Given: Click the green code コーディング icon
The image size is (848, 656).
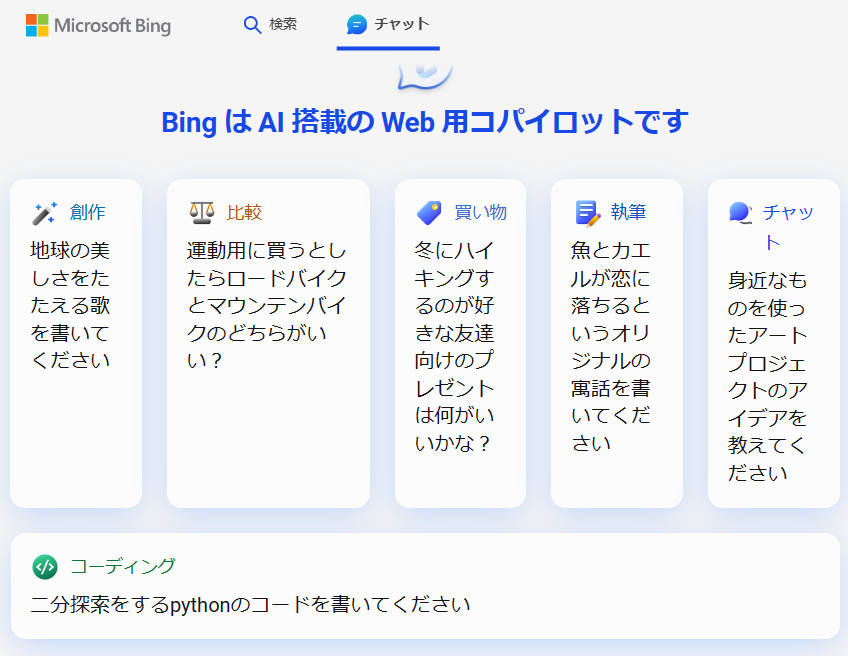Looking at the screenshot, I should pyautogui.click(x=45, y=567).
